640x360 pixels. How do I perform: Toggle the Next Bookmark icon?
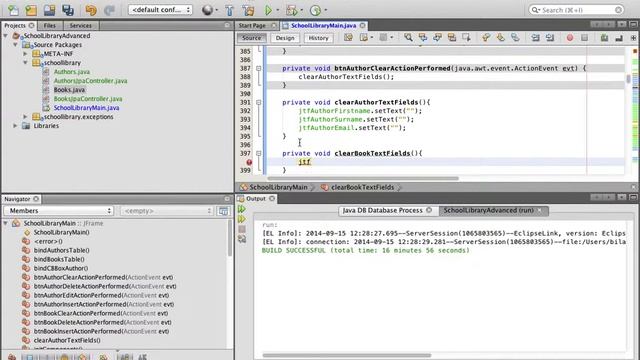coord(500,38)
